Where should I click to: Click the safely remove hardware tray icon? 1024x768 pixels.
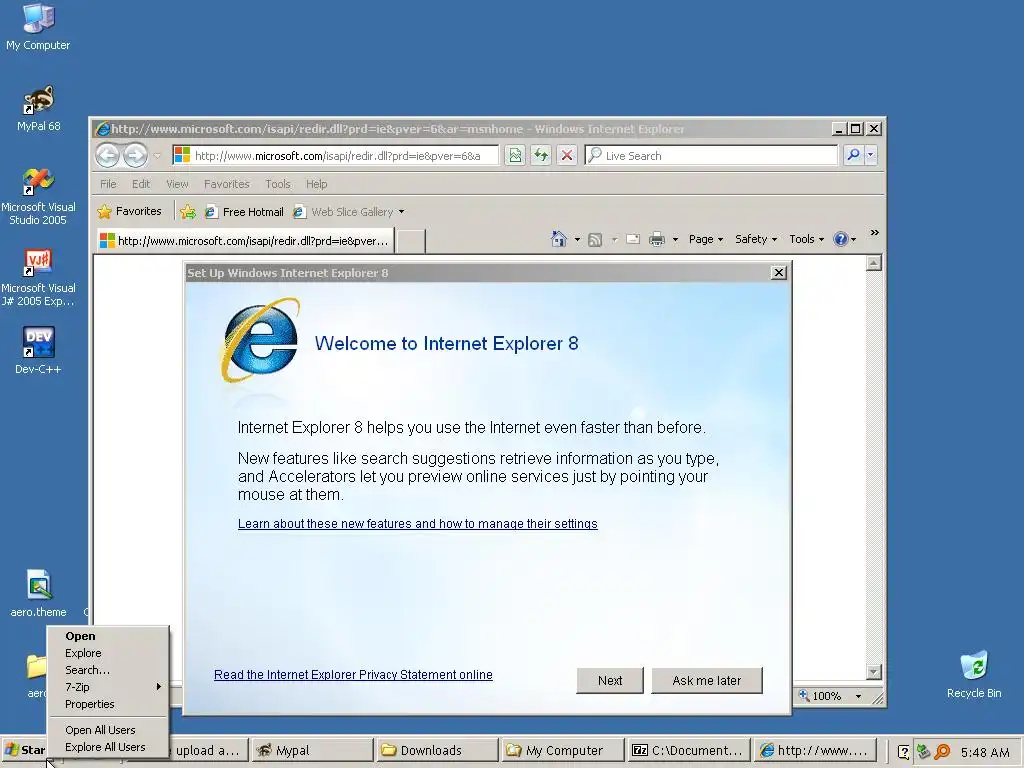coord(923,752)
